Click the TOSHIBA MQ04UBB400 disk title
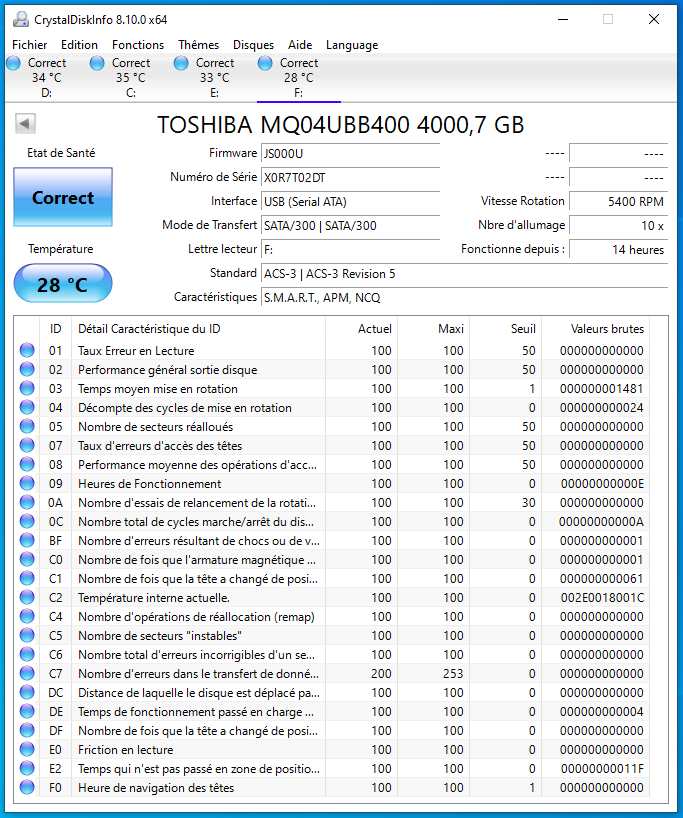Screen dimensions: 683x818 tap(341, 125)
